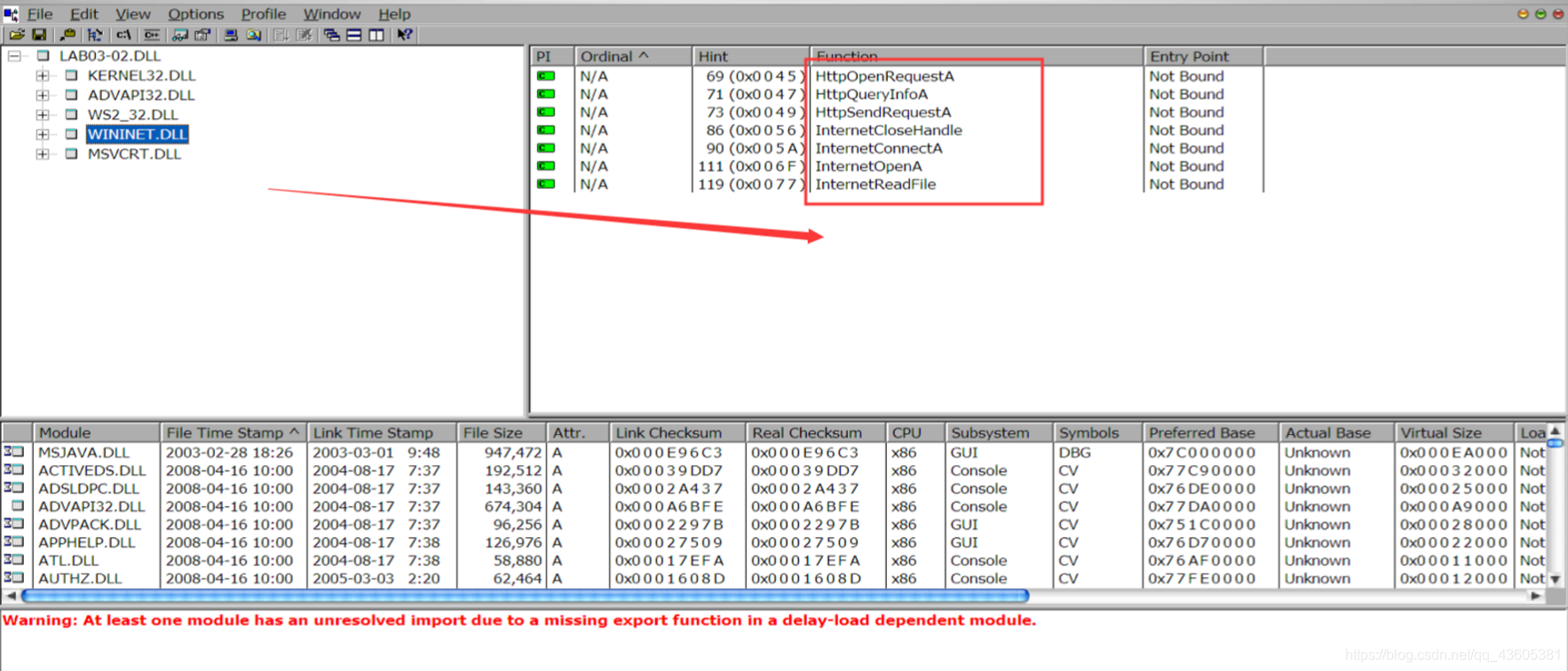Open Configure Module Search Order icon
Screen dimensions: 1568x671
[x=254, y=35]
